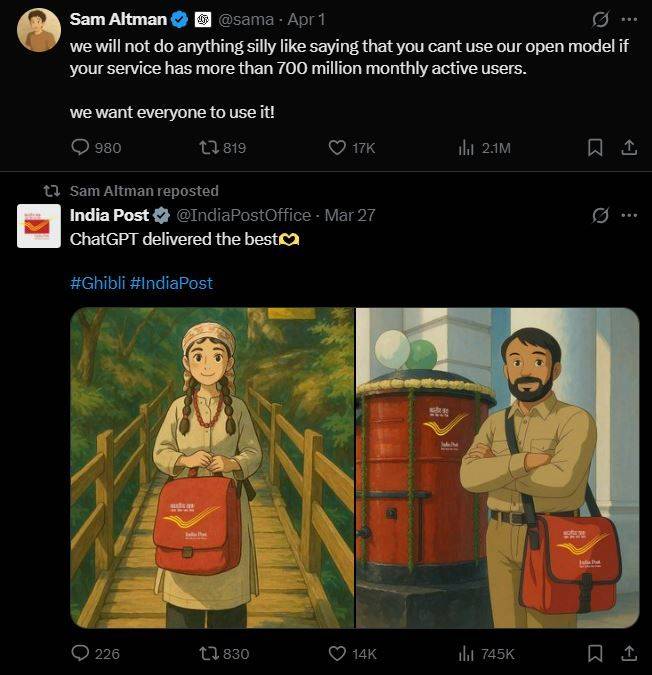Screen dimensions: 652x675
Task: Share Sam Altman's open model tweet
Action: tap(629, 148)
